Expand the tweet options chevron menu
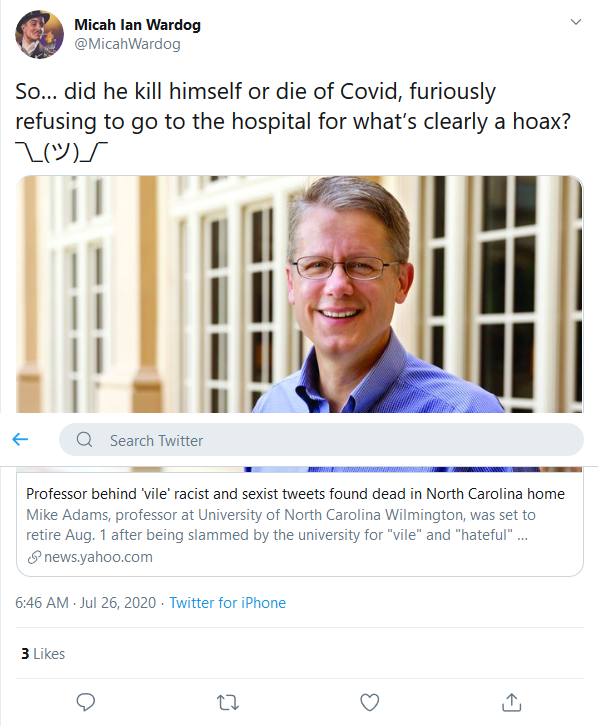 [575, 22]
